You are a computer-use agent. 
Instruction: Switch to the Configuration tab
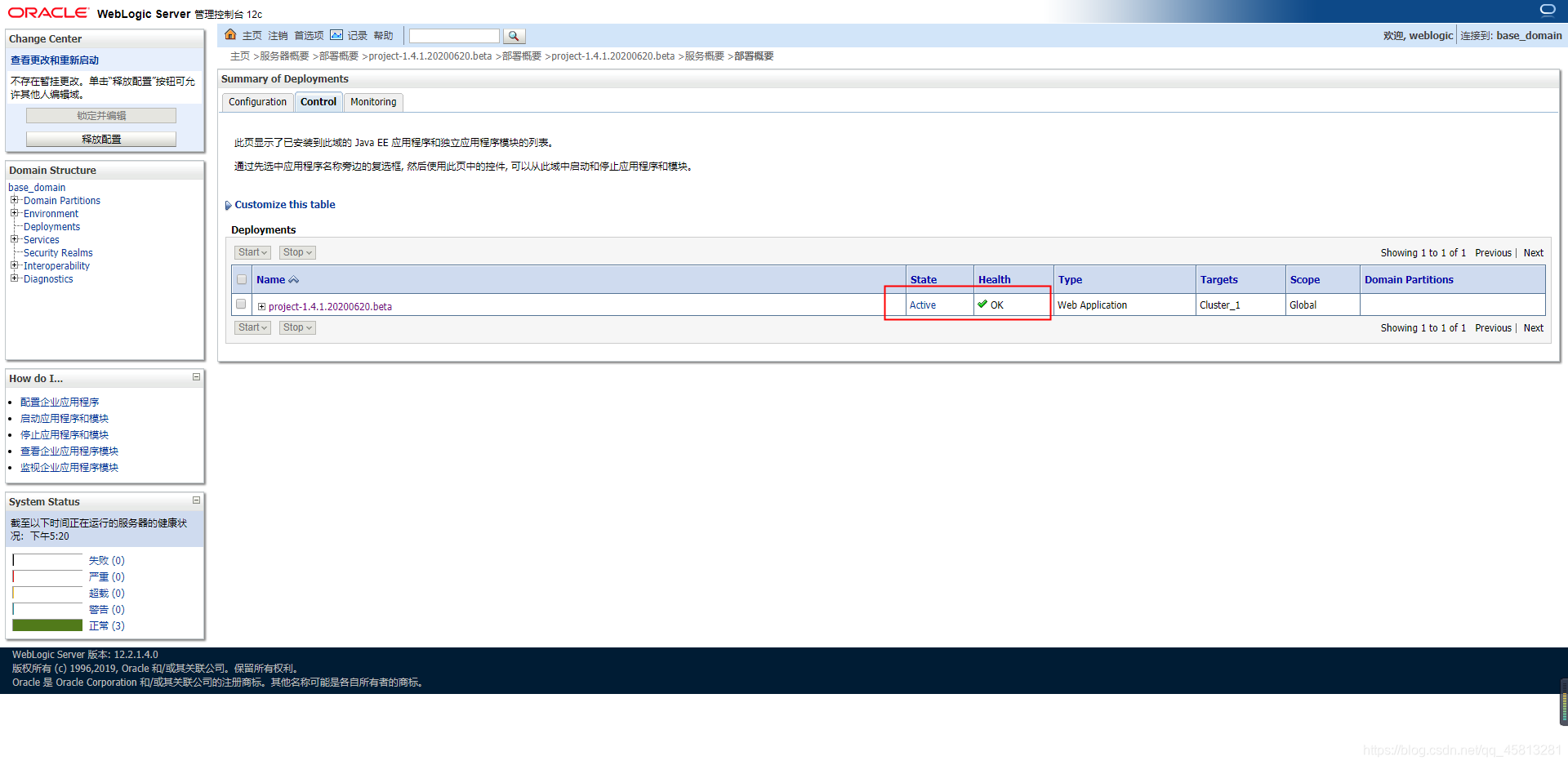pyautogui.click(x=257, y=102)
